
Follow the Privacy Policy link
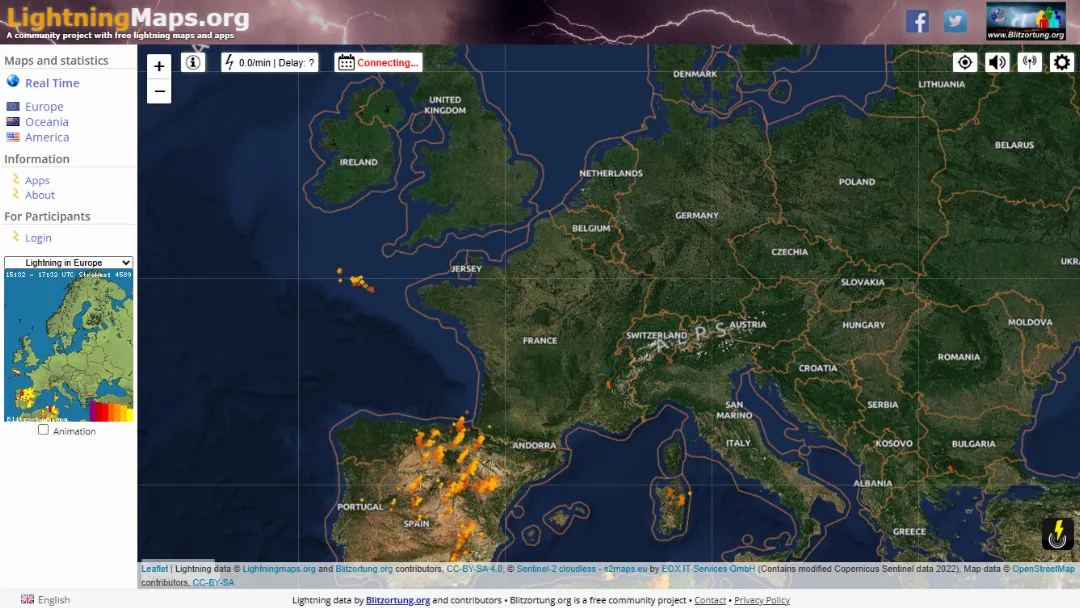coord(761,599)
